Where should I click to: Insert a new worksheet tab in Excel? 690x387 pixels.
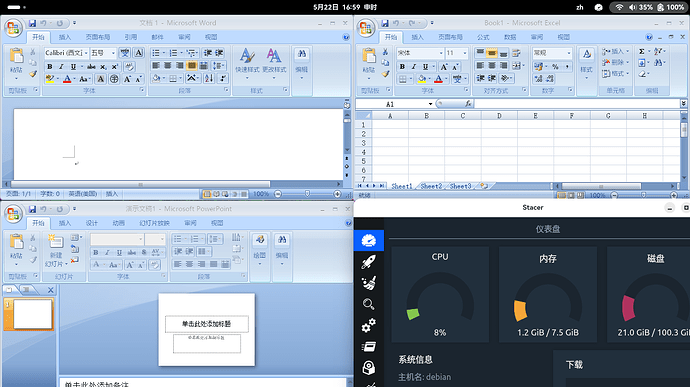click(x=484, y=186)
